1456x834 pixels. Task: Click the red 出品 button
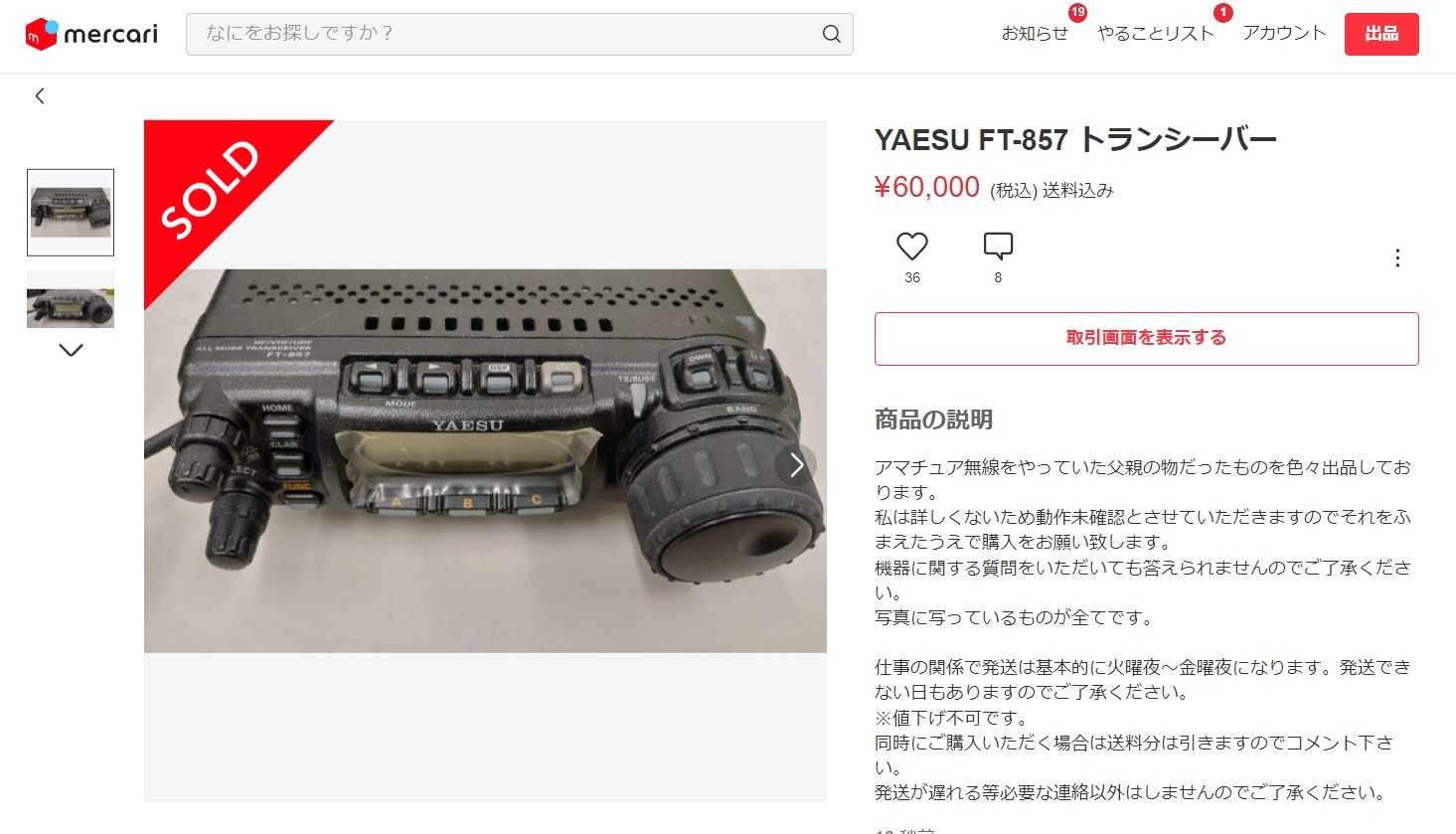pos(1381,34)
